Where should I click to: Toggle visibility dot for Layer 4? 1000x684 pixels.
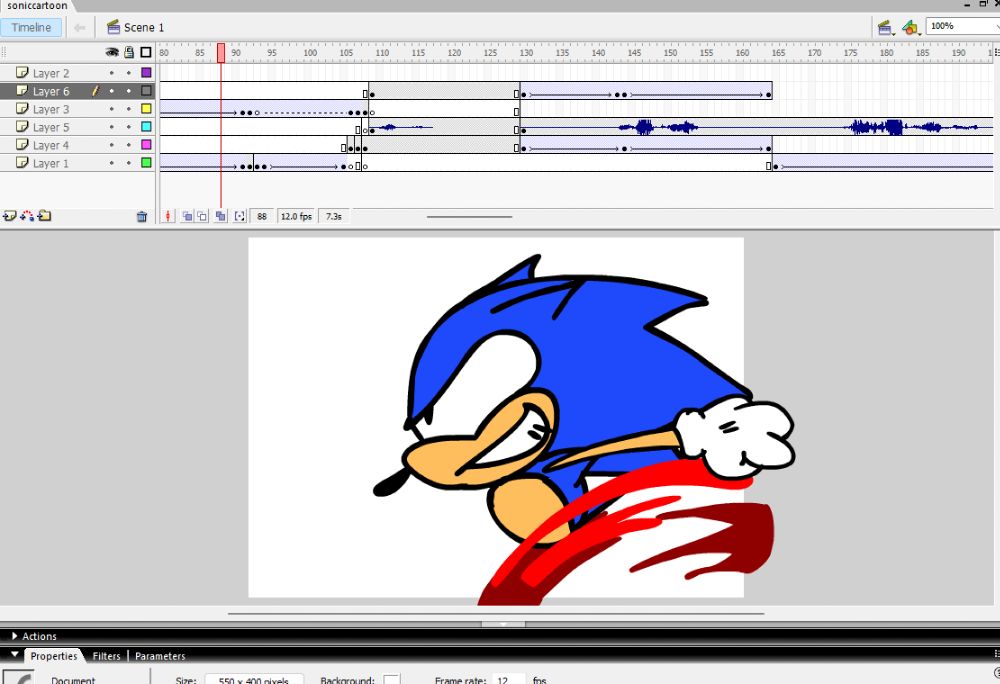[112, 145]
